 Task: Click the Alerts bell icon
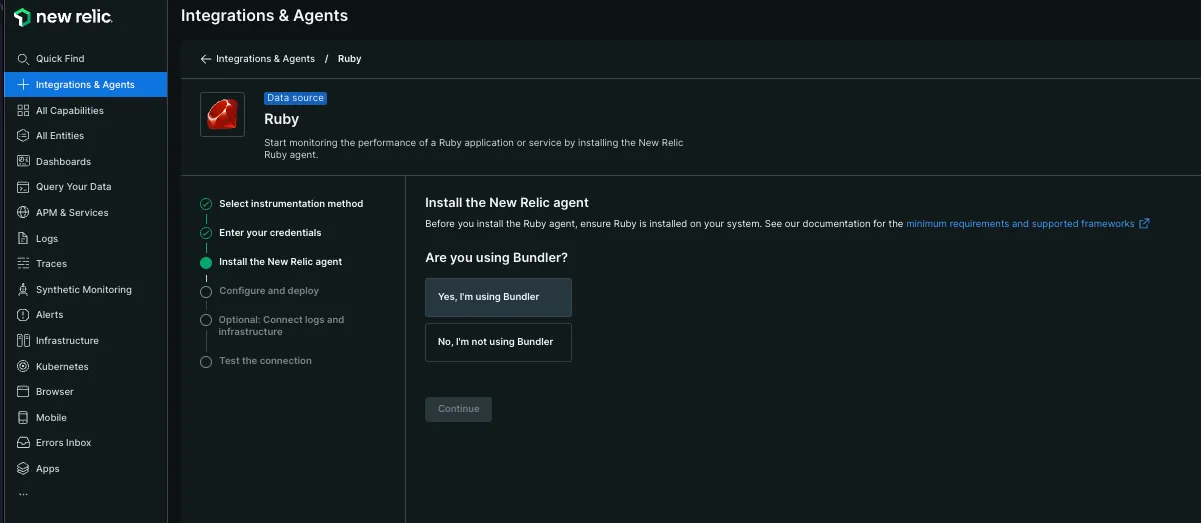click(x=24, y=315)
